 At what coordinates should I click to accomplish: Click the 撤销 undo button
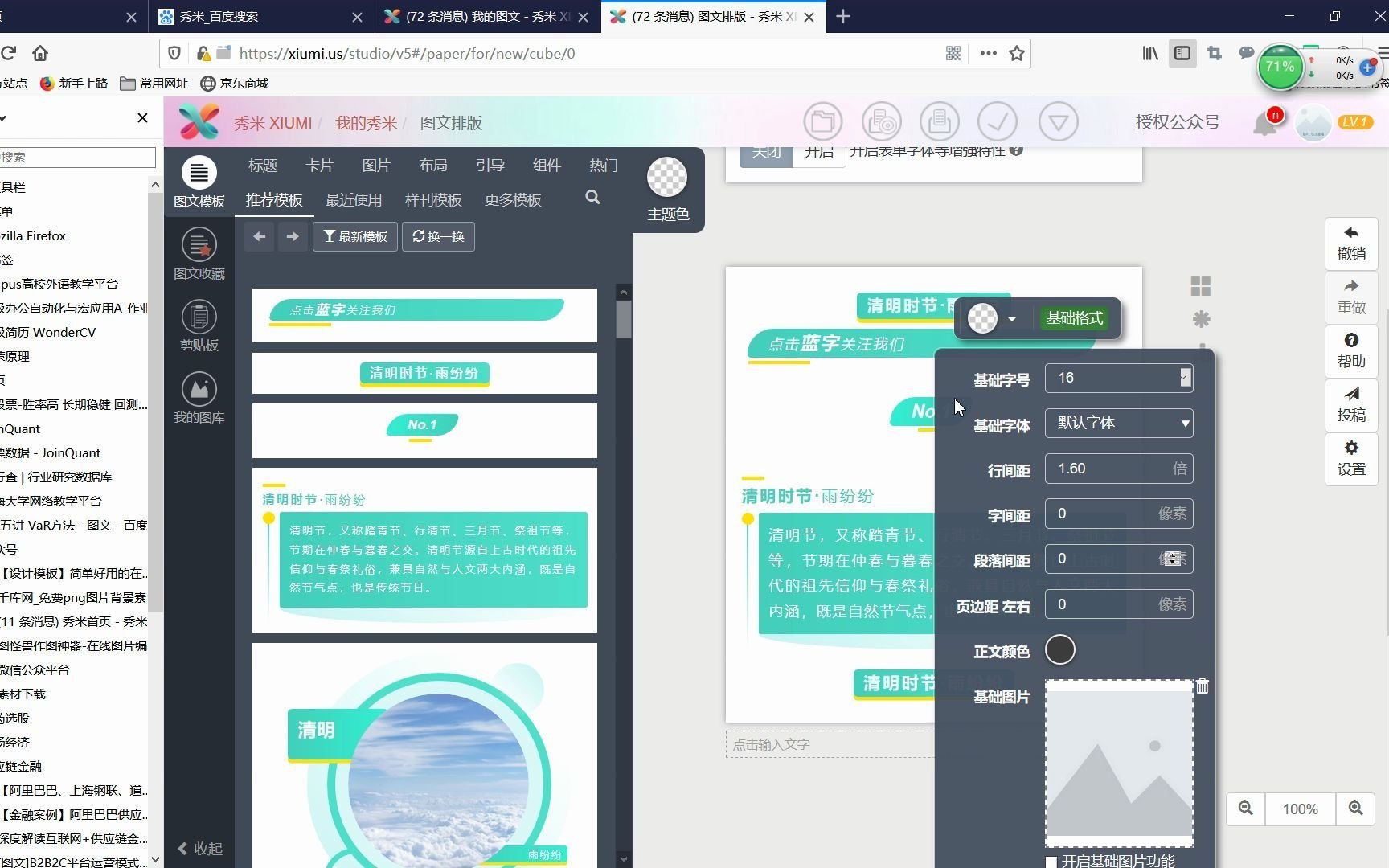1351,244
